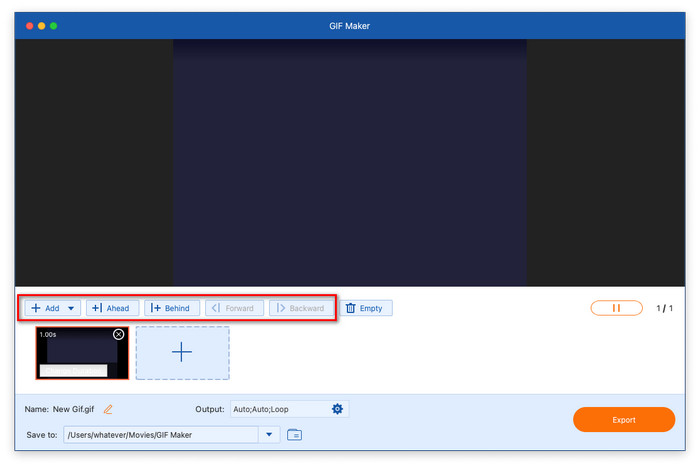Move frame using the Backward button

300,308
